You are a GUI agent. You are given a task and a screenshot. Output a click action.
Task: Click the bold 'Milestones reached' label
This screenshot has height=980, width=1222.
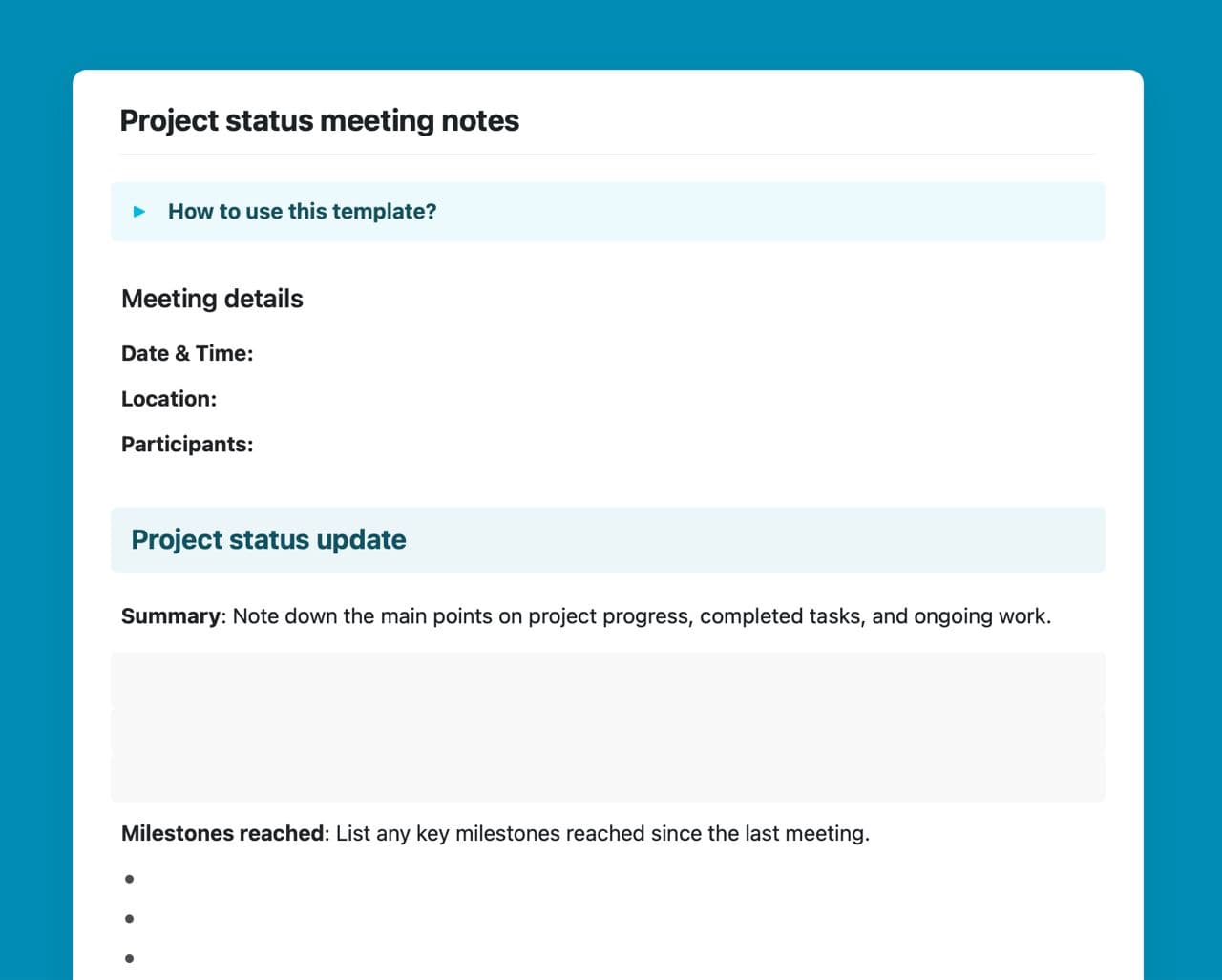[222, 834]
